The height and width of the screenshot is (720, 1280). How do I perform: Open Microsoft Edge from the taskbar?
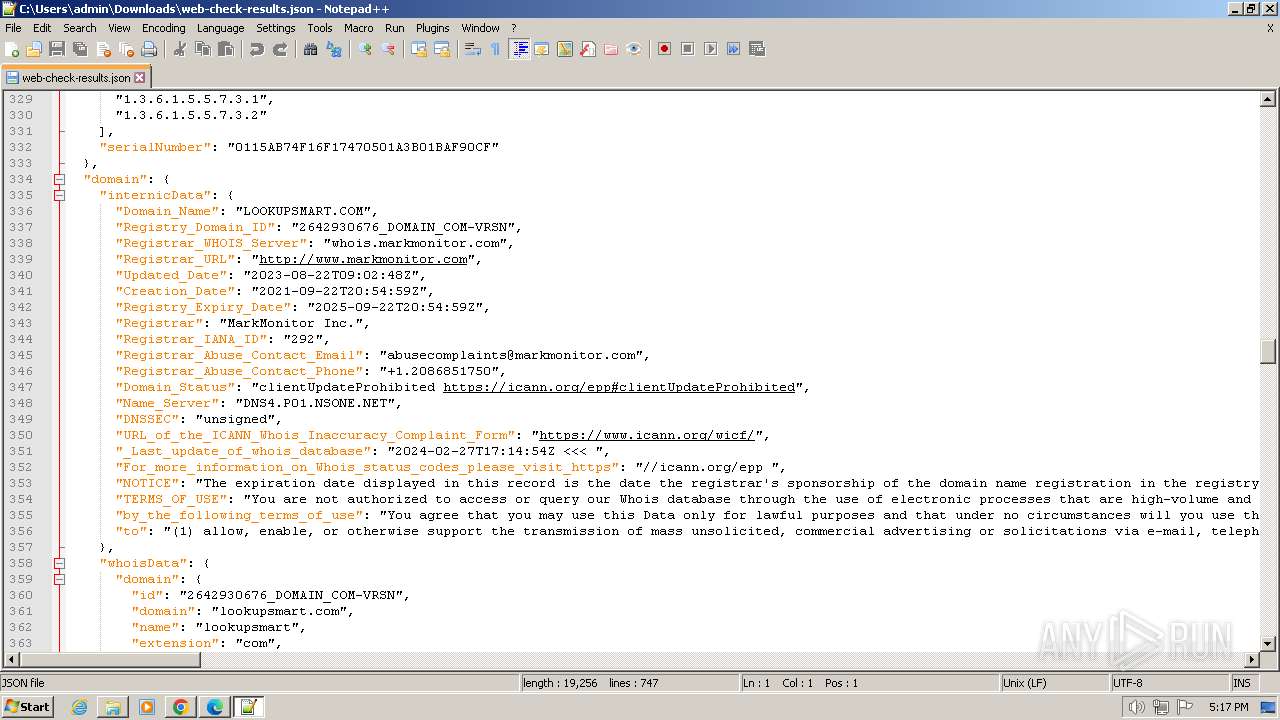point(214,707)
